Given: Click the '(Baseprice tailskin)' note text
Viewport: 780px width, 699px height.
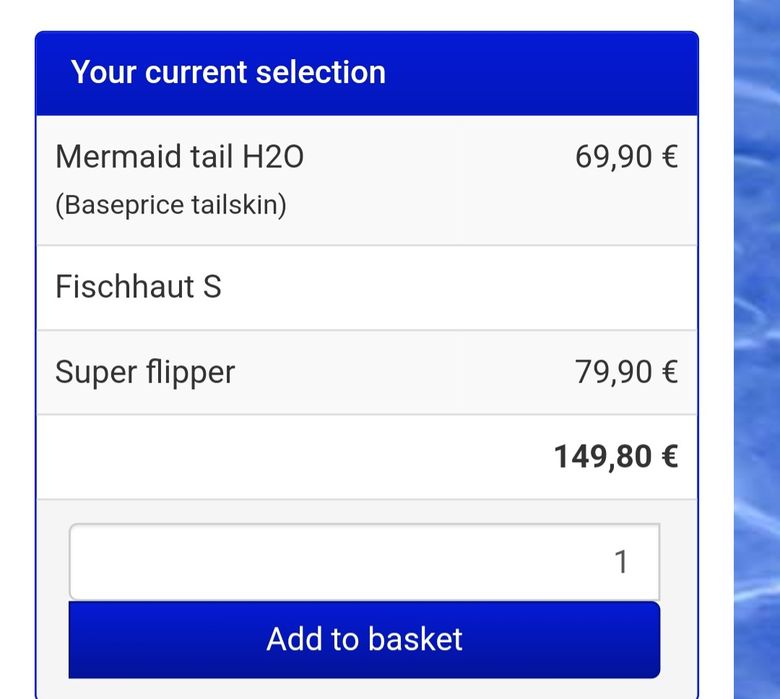Looking at the screenshot, I should [x=171, y=205].
